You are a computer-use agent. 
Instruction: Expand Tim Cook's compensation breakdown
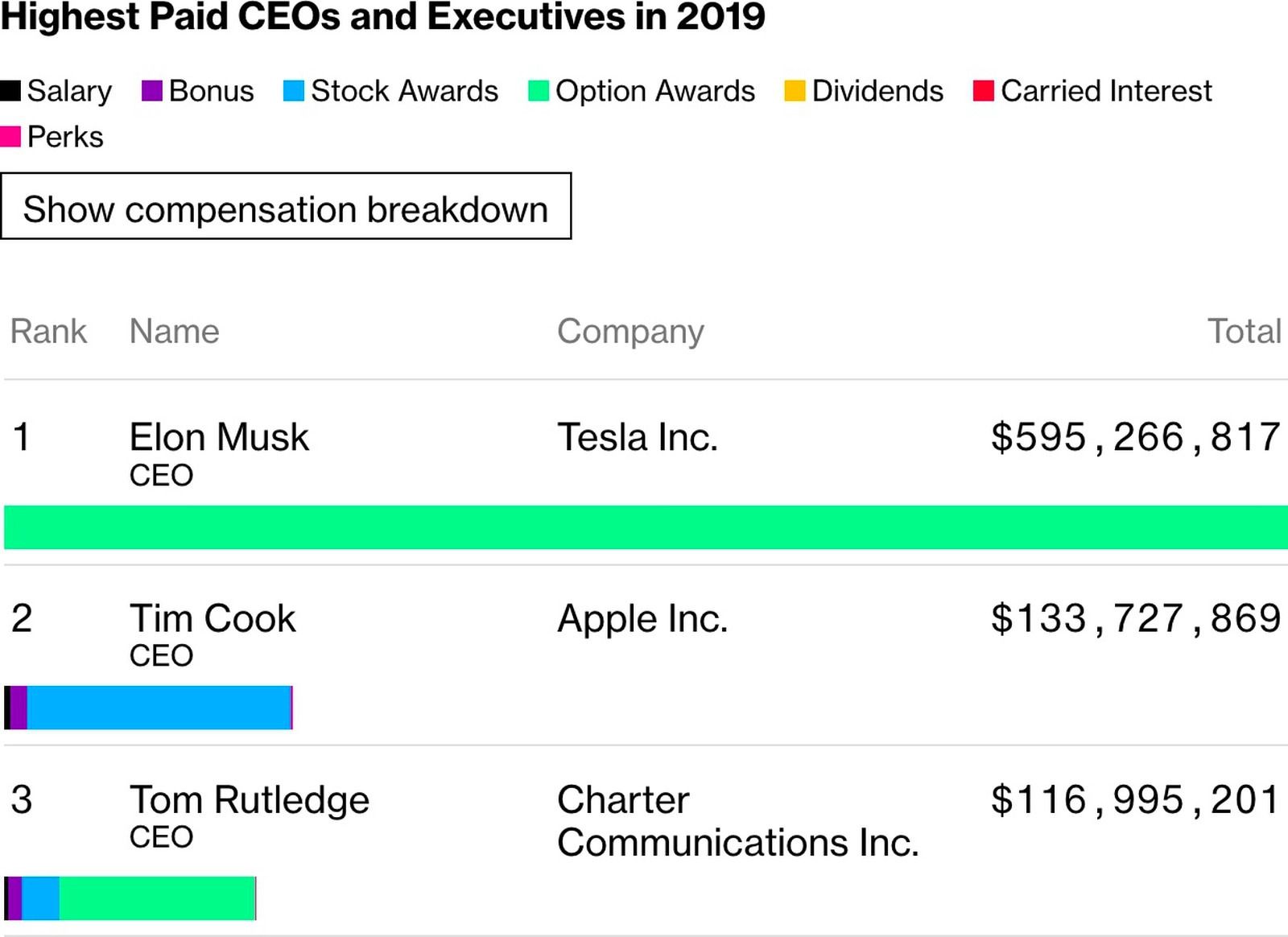click(x=212, y=617)
